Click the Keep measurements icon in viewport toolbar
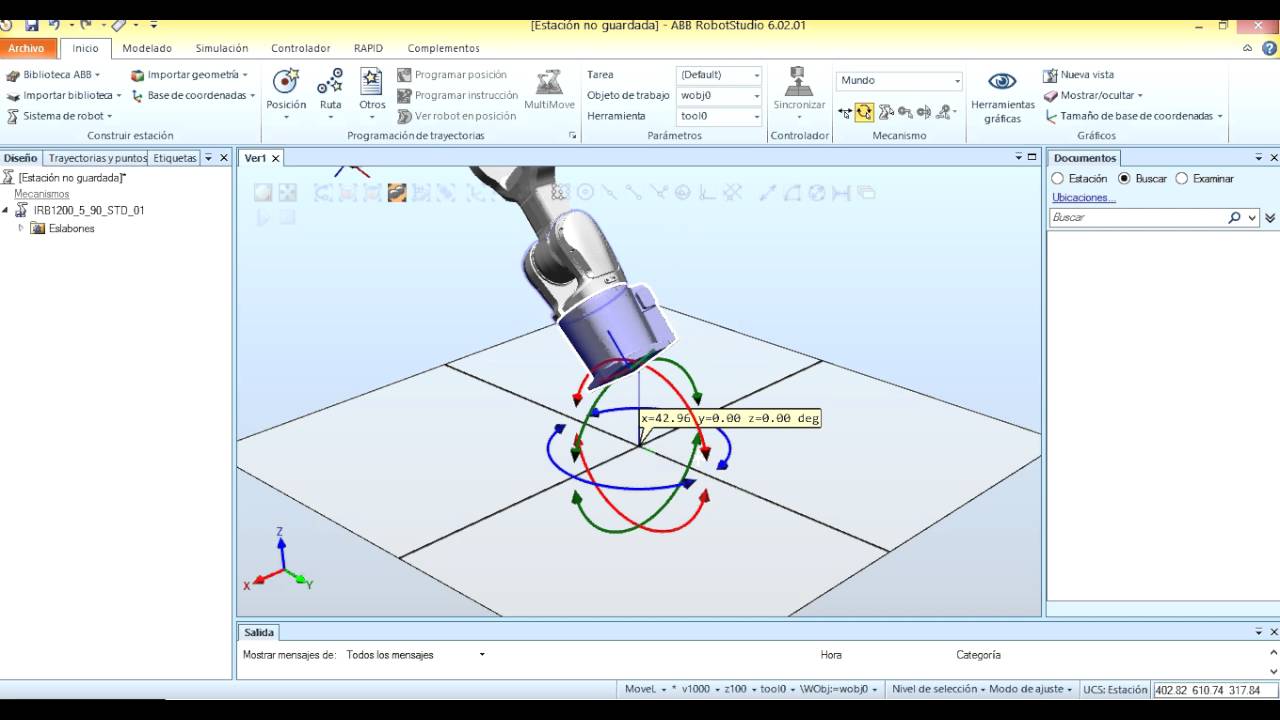This screenshot has width=1280, height=720. (866, 192)
